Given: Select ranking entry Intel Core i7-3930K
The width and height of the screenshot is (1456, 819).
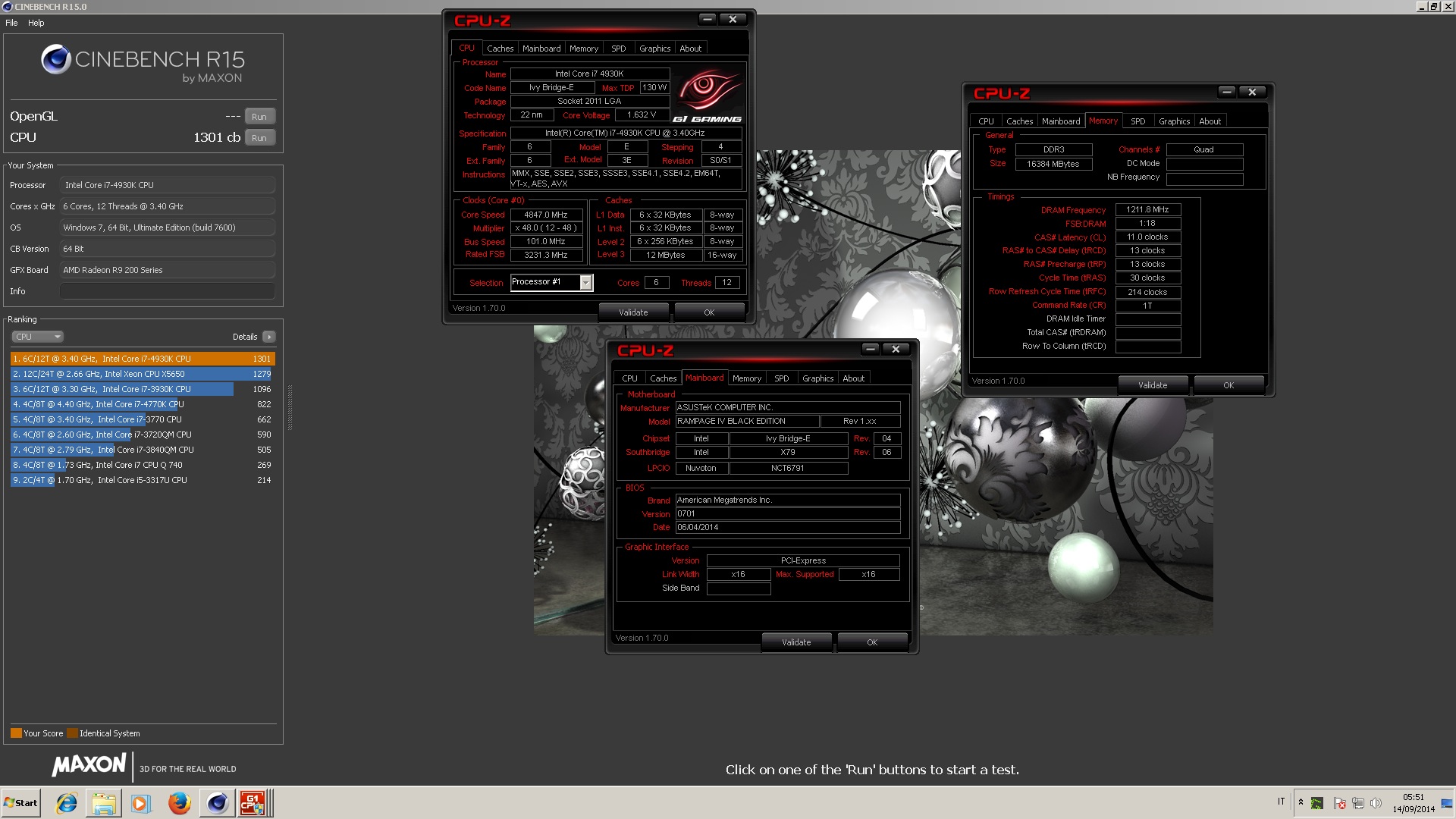Looking at the screenshot, I should point(143,389).
